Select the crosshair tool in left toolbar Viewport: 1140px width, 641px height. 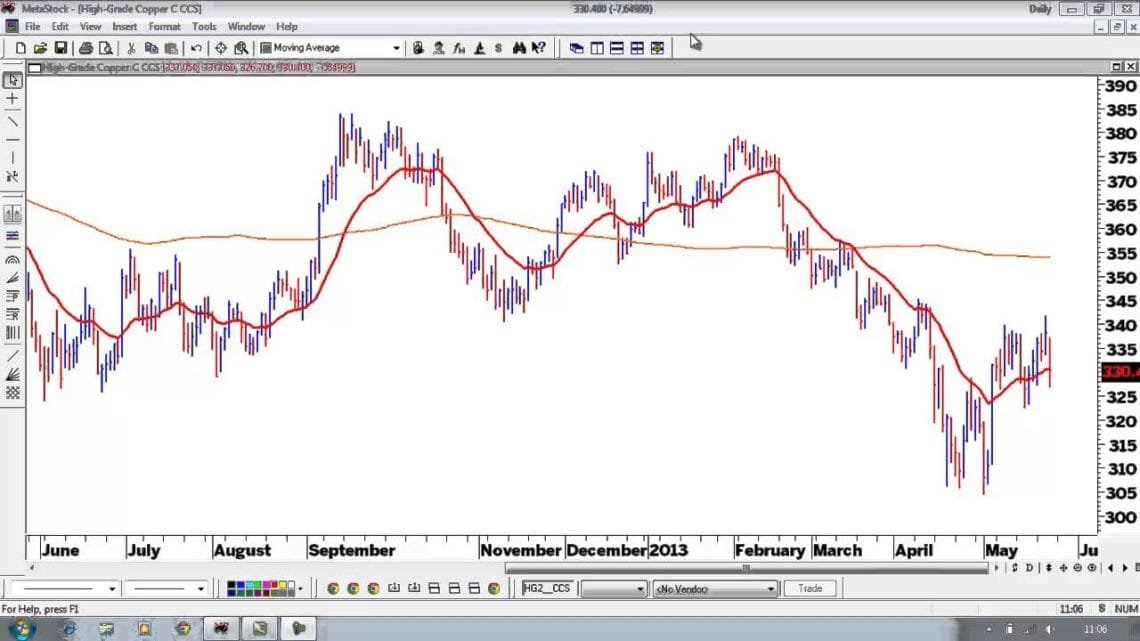12,99
